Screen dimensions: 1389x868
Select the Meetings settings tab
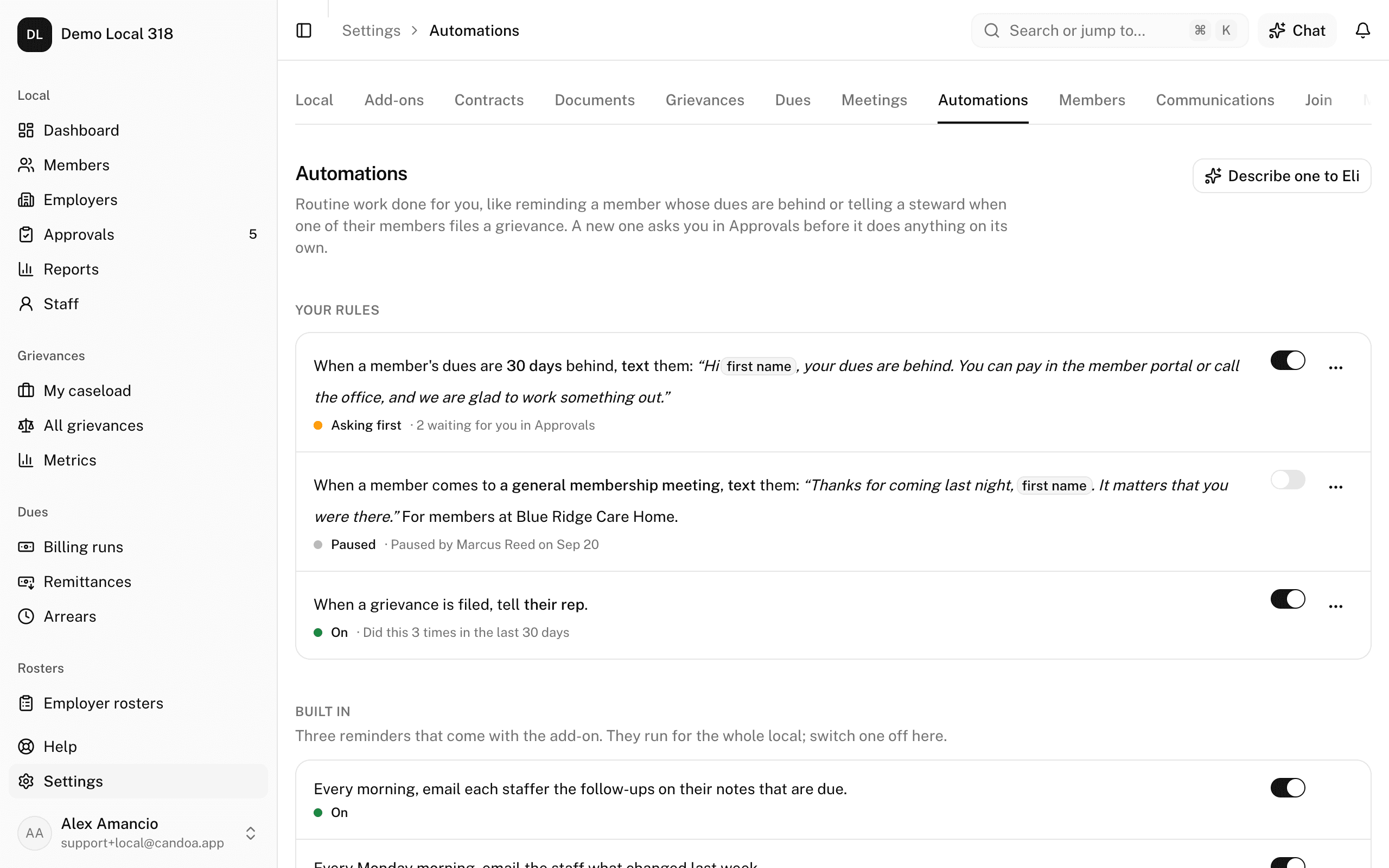874,100
